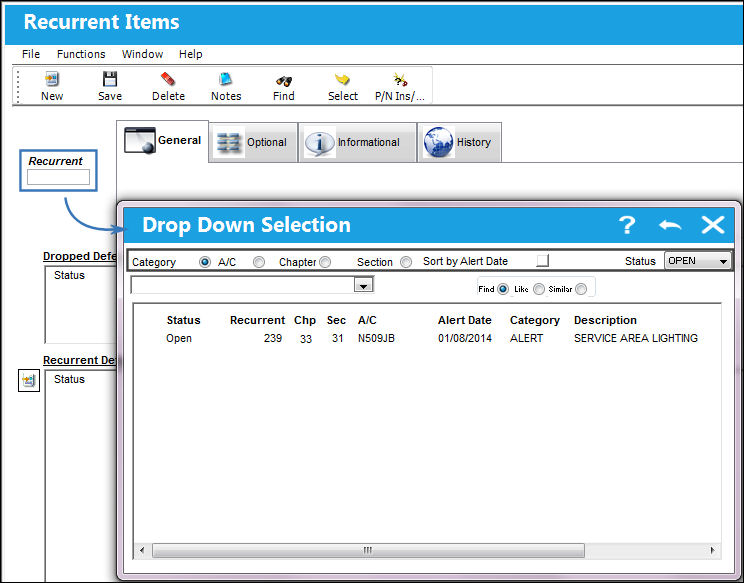Select the Category radio button
This screenshot has width=744, height=583.
pos(205,262)
